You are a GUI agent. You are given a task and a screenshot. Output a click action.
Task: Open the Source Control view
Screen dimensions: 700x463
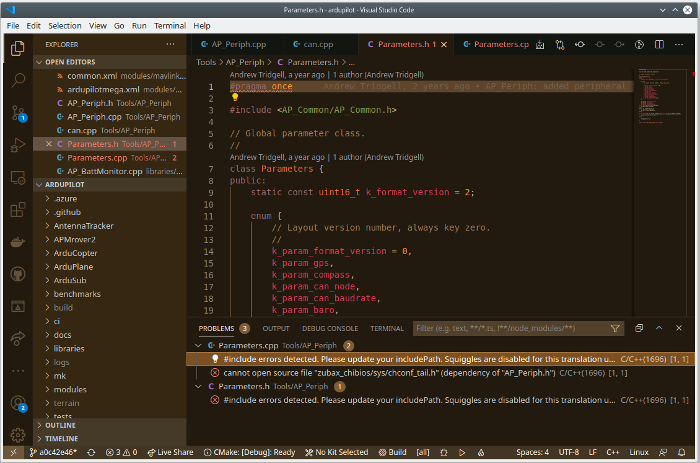tap(18, 113)
